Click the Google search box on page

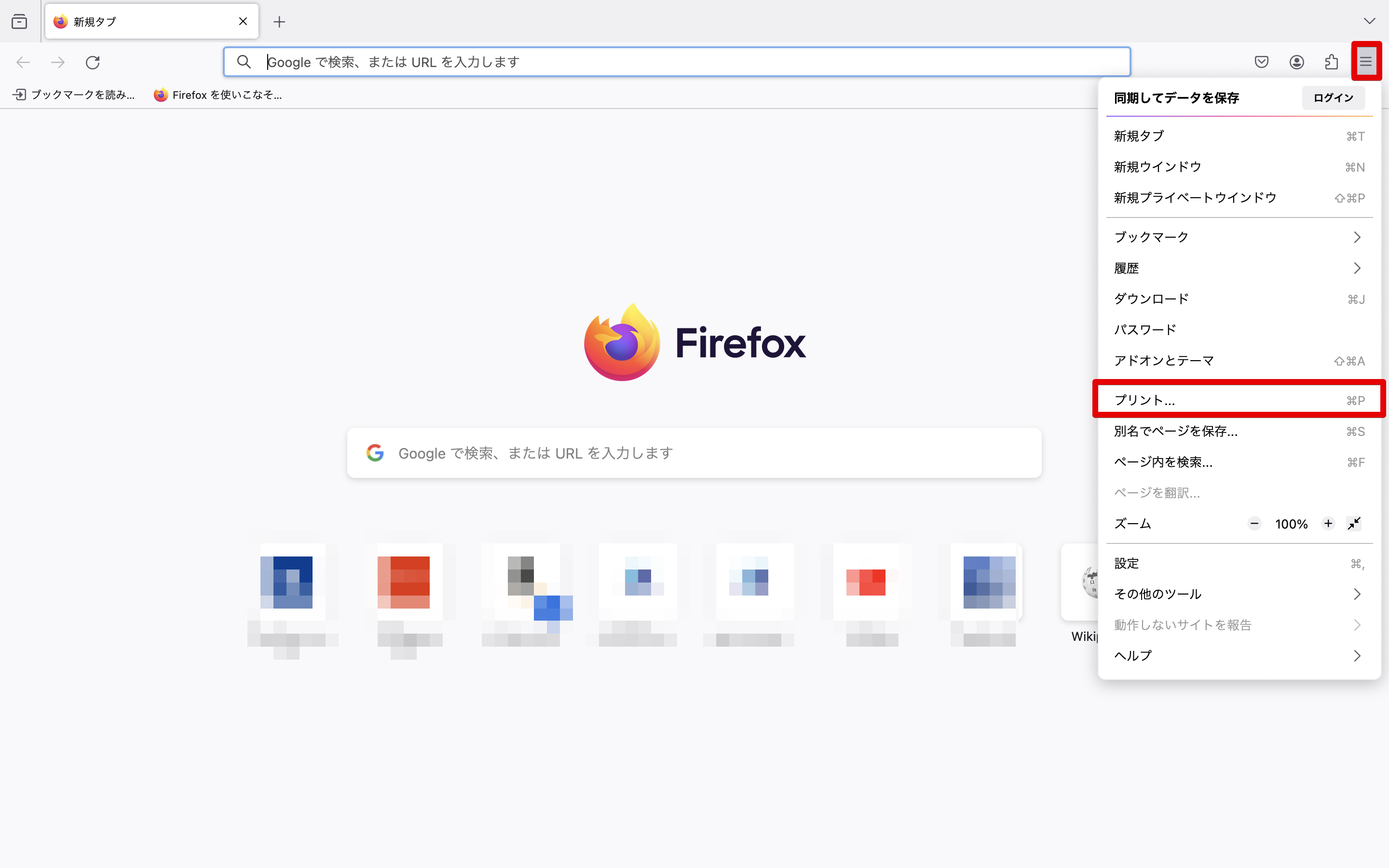[694, 453]
